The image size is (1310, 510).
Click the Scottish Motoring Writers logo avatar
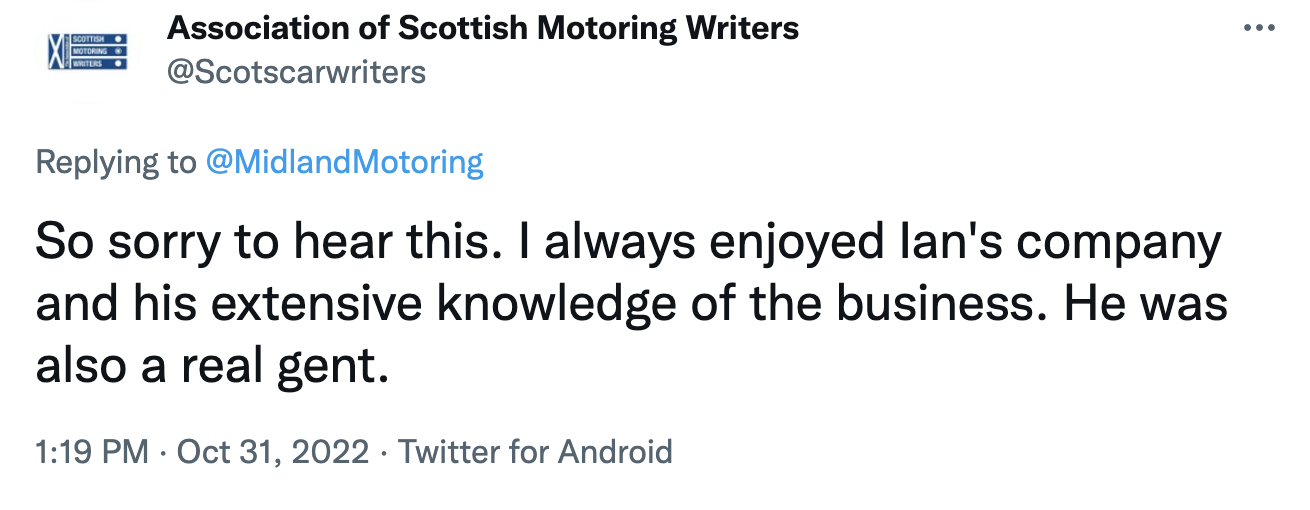tap(87, 51)
